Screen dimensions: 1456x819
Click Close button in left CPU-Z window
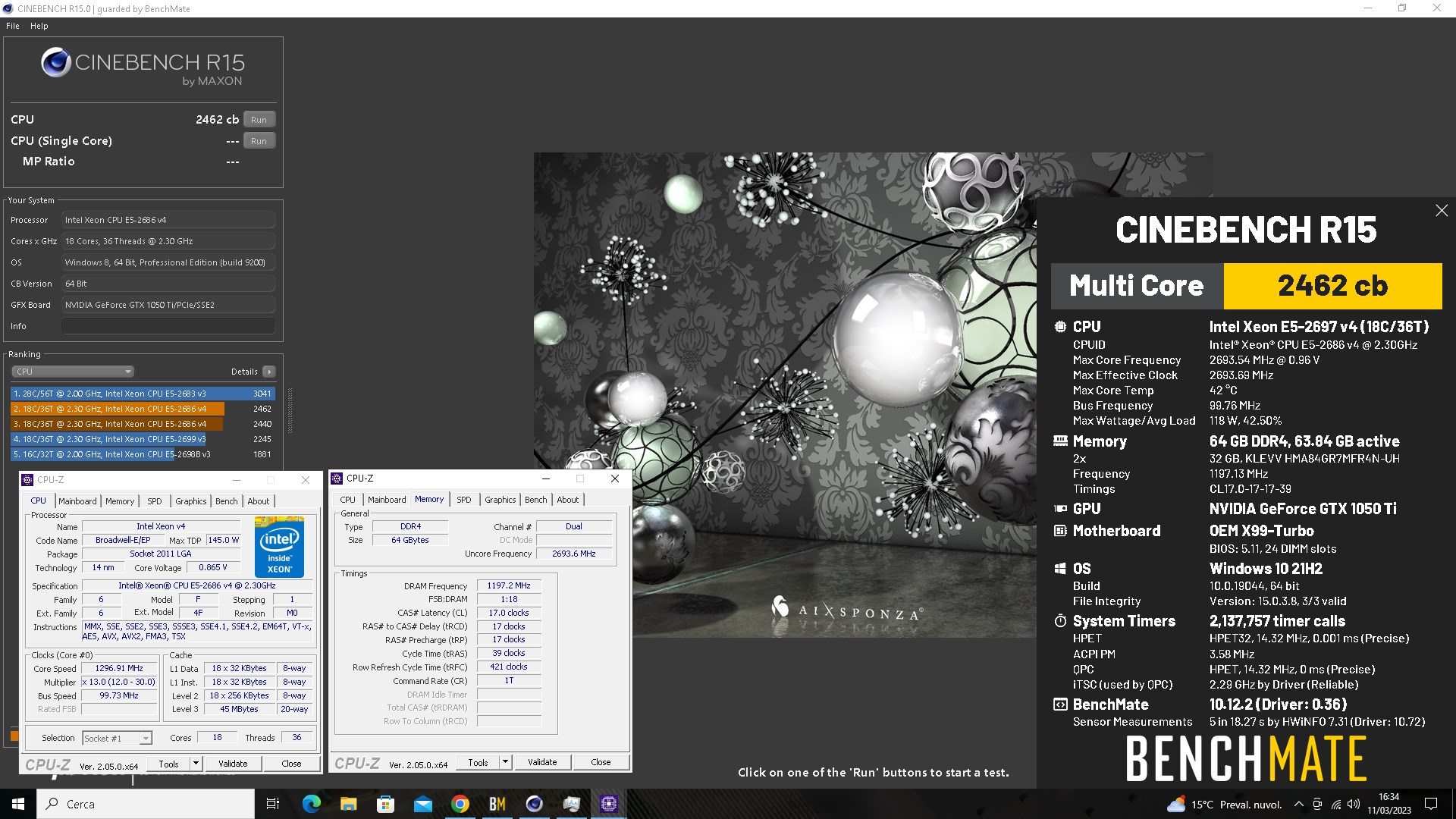[291, 764]
